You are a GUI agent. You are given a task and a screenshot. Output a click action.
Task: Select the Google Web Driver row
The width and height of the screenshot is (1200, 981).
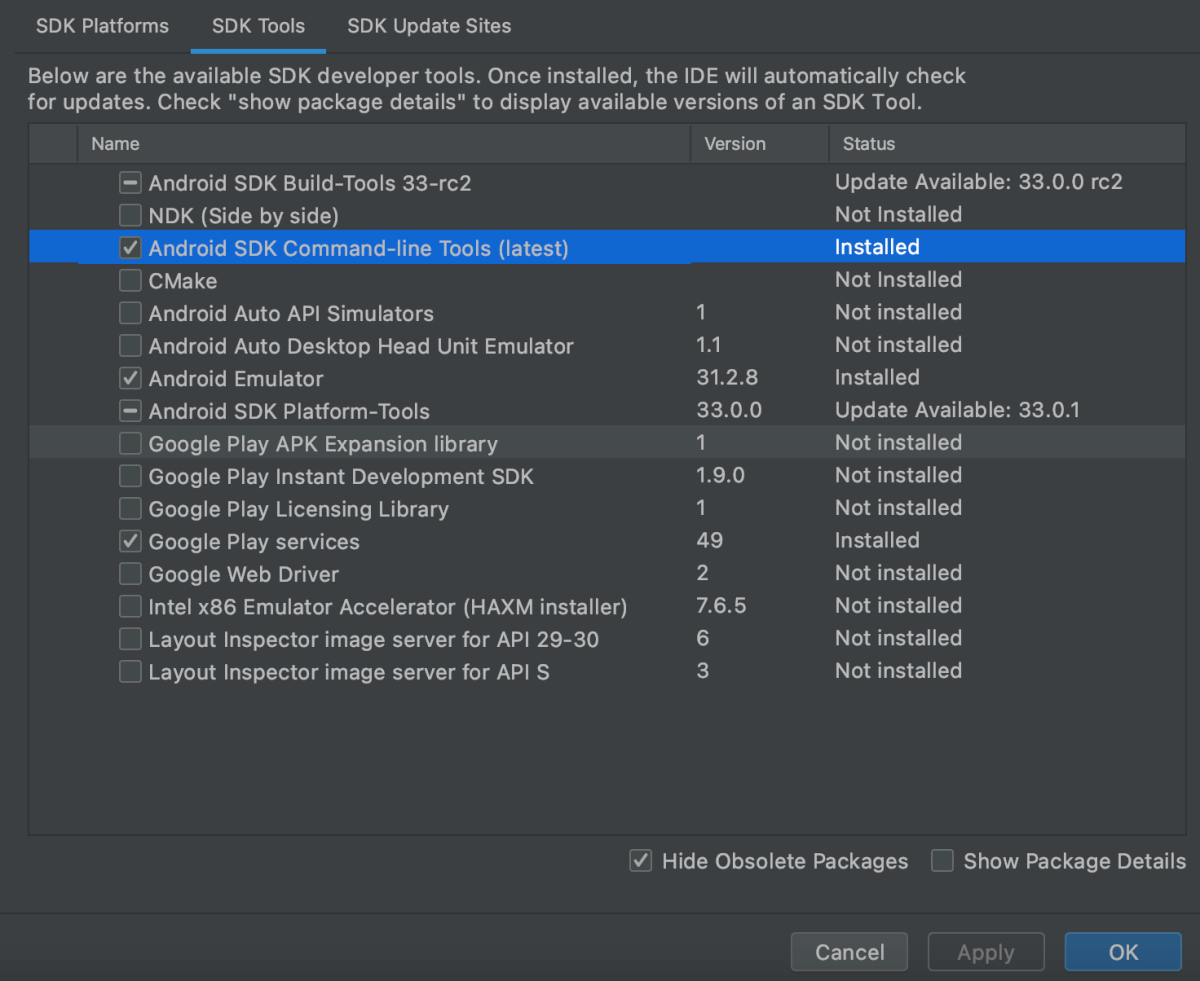[x=606, y=574]
